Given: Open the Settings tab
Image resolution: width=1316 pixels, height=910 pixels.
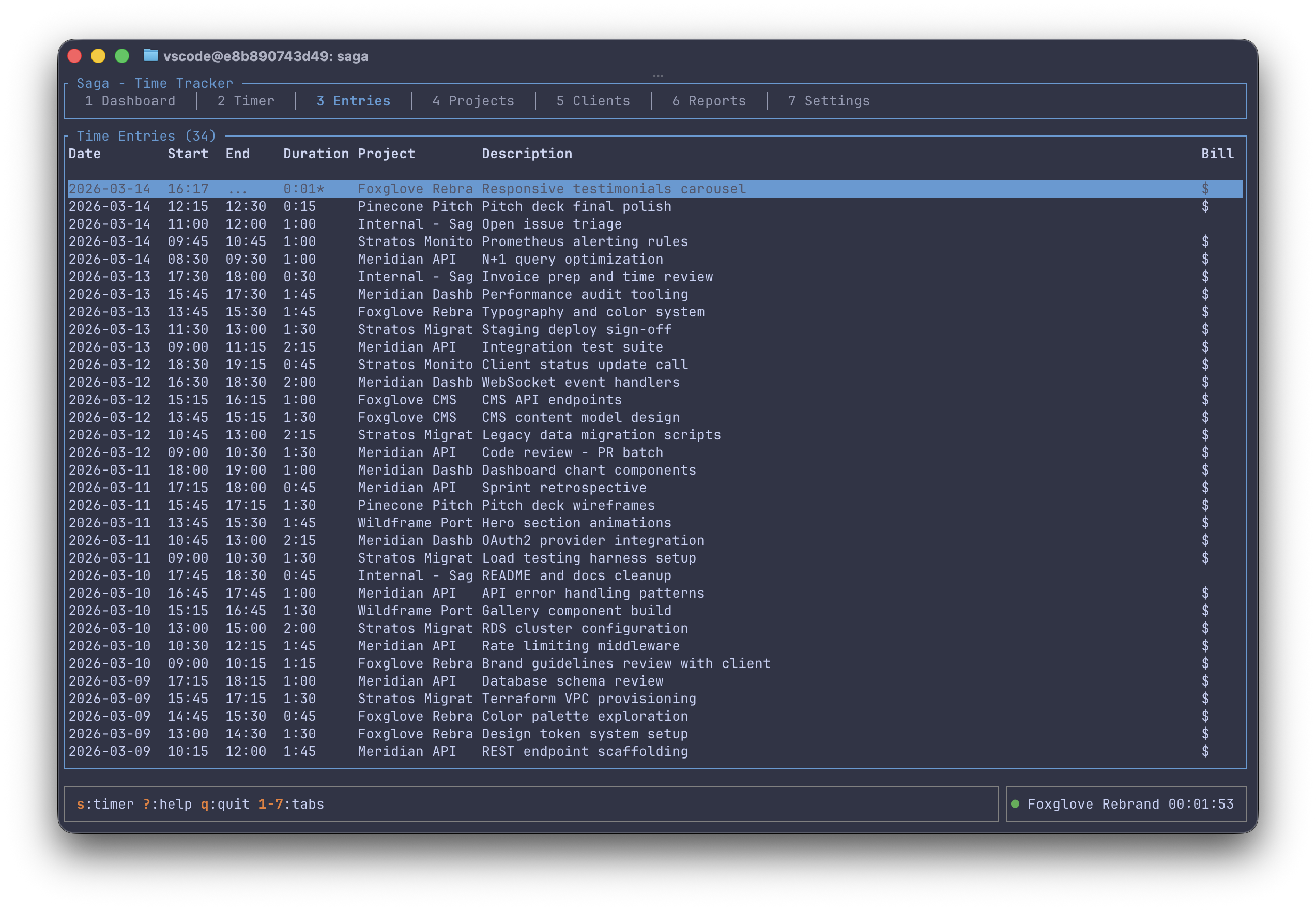Looking at the screenshot, I should click(828, 101).
